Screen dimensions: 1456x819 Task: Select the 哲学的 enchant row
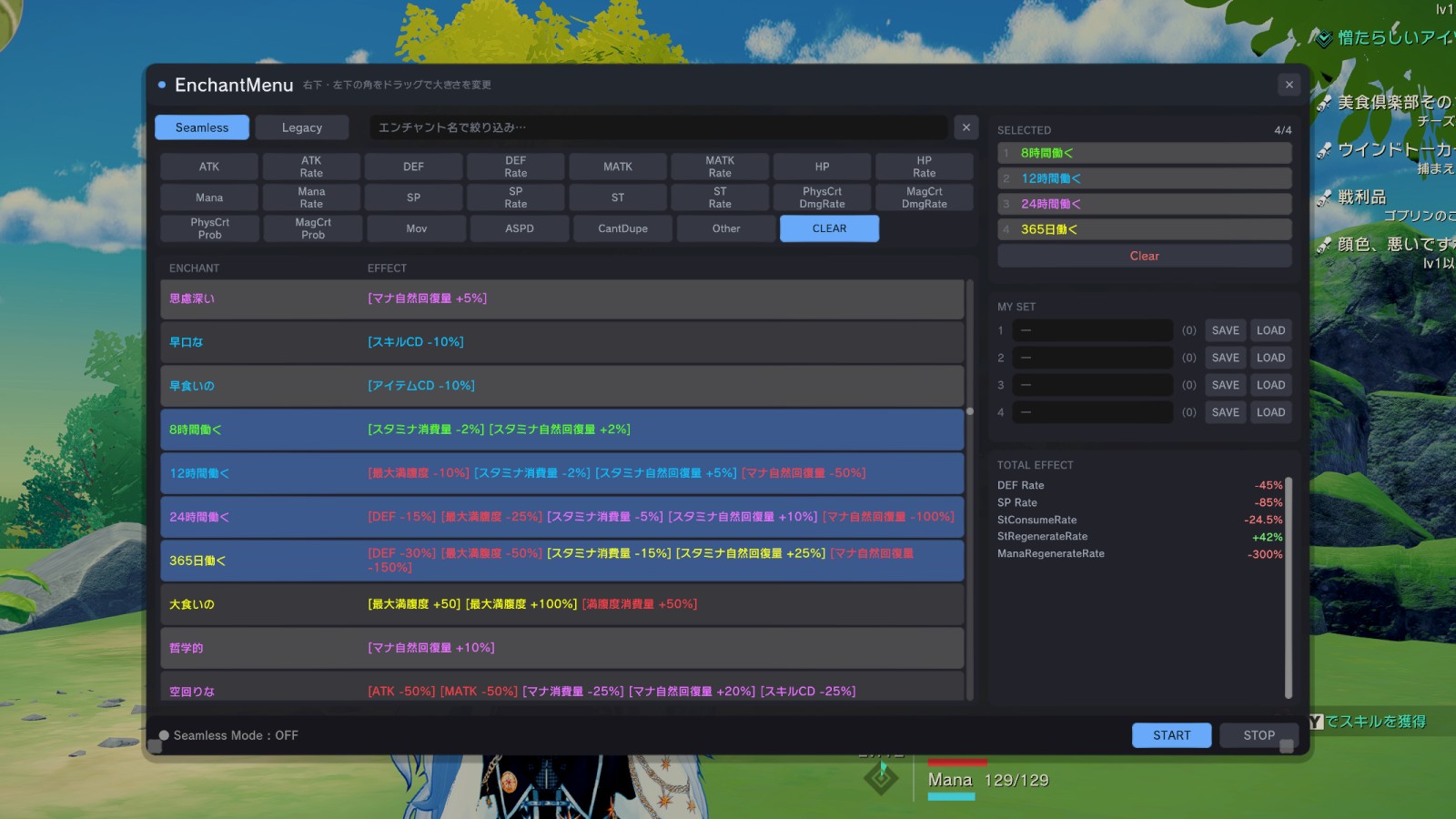pyautogui.click(x=562, y=648)
